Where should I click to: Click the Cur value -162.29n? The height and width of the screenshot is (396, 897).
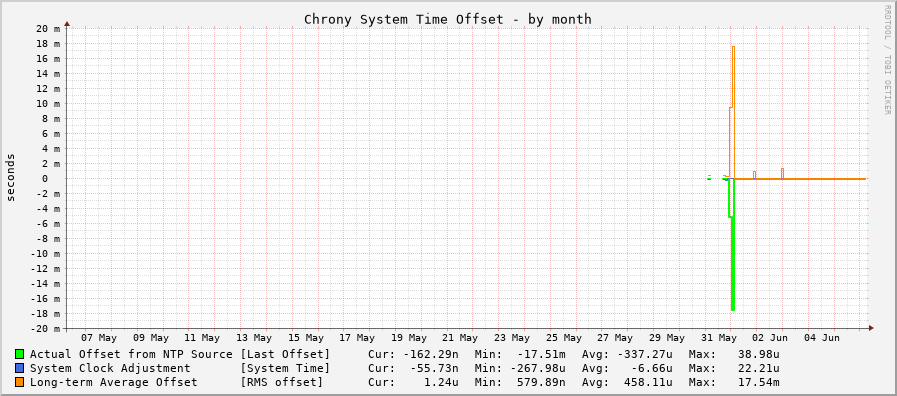[430, 354]
